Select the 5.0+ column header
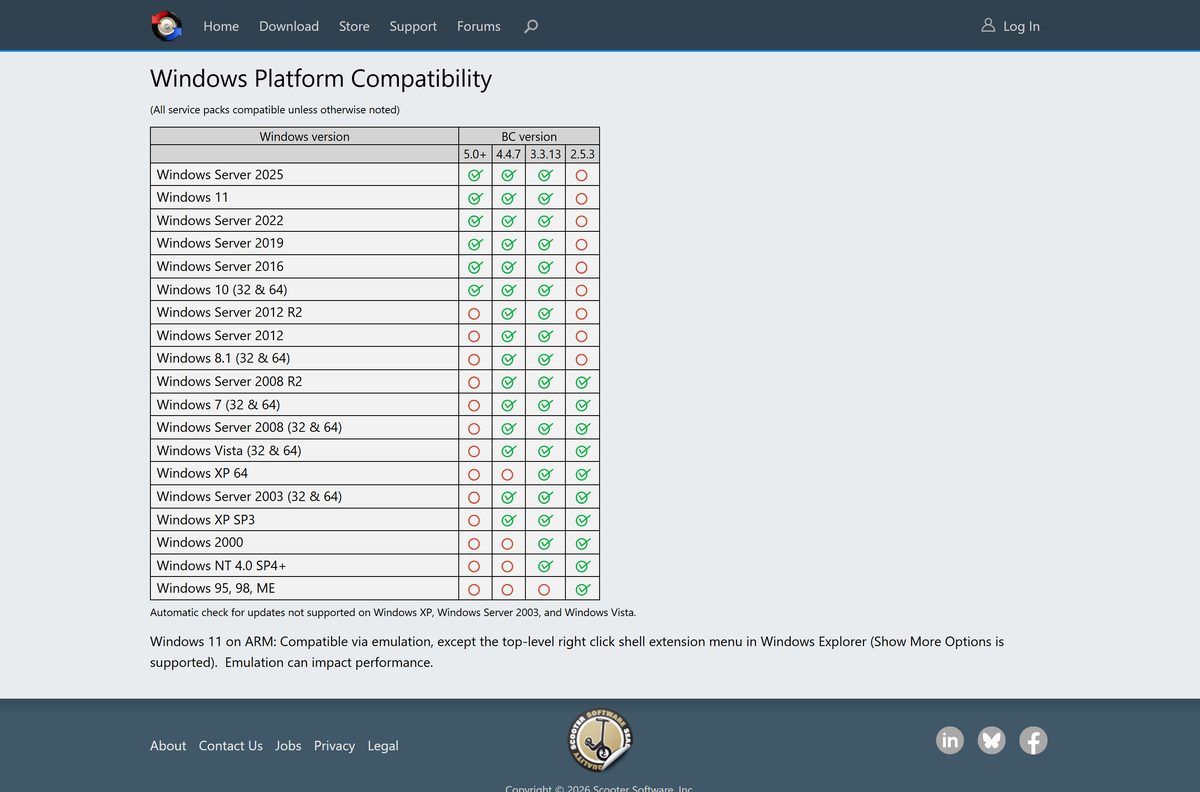Viewport: 1200px width, 792px height. coord(475,154)
